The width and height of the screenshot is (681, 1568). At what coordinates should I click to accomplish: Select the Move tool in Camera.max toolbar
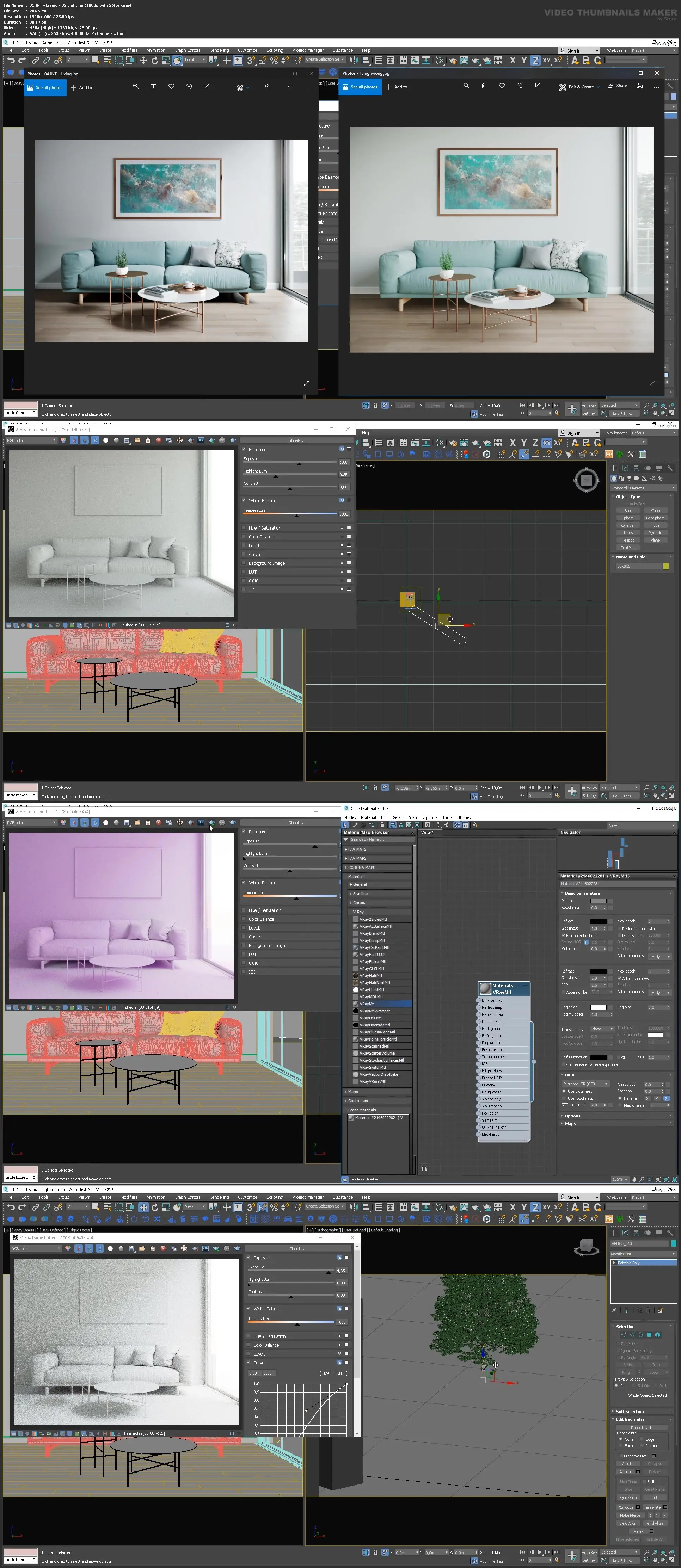(143, 60)
